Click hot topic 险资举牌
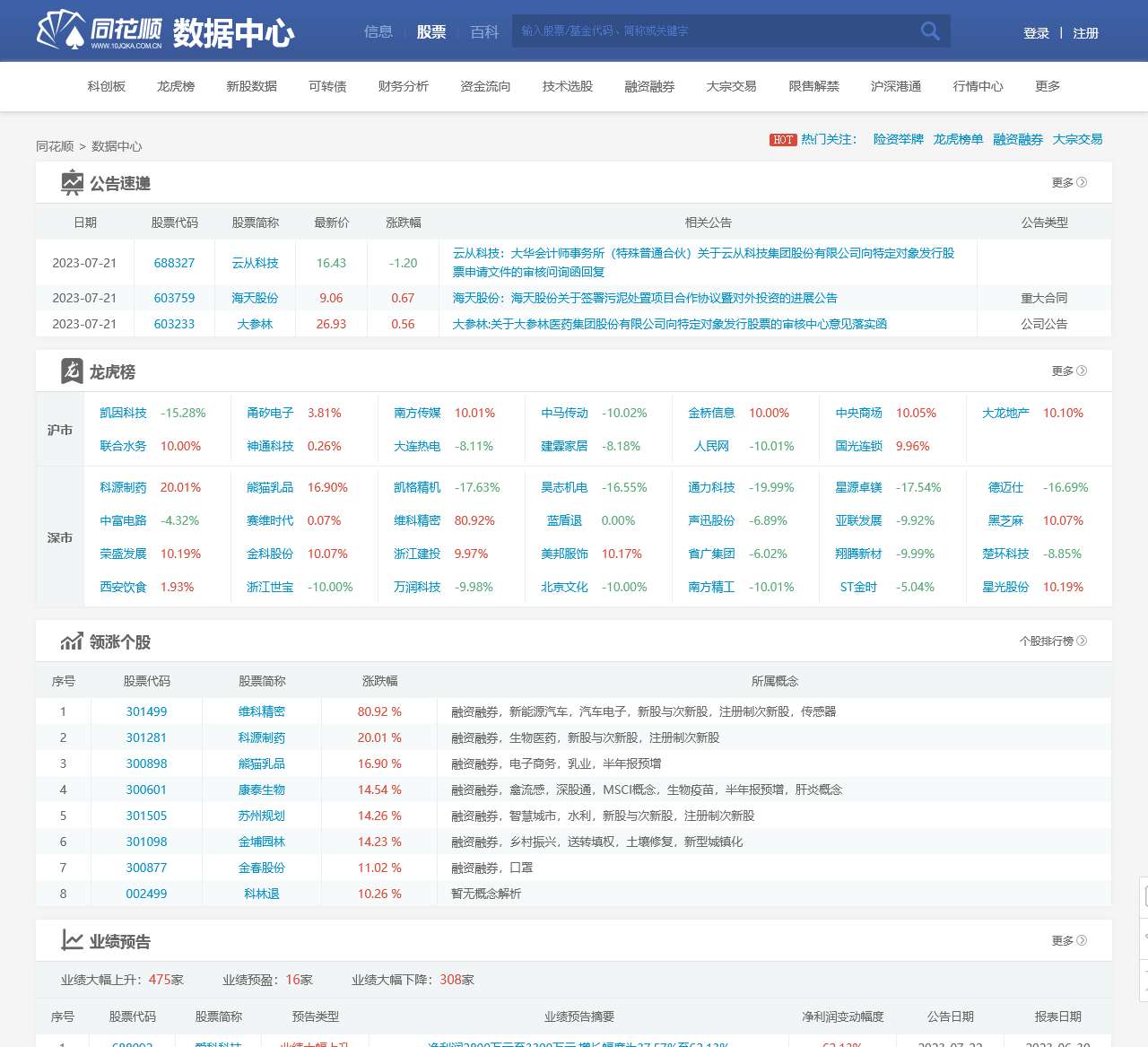This screenshot has width=1148, height=1047. (x=899, y=139)
